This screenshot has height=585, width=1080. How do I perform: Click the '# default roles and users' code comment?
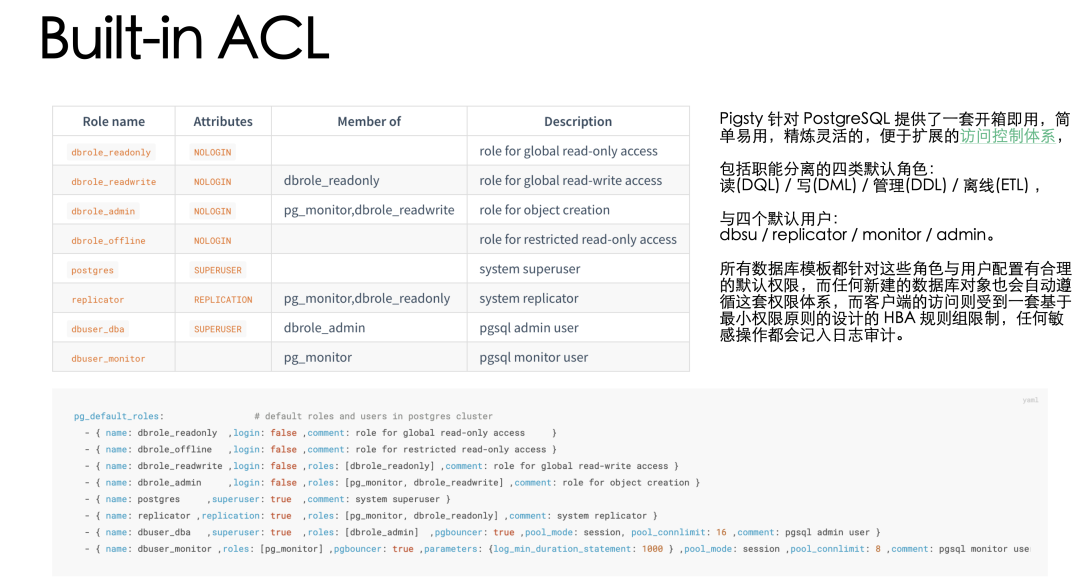coord(373,416)
